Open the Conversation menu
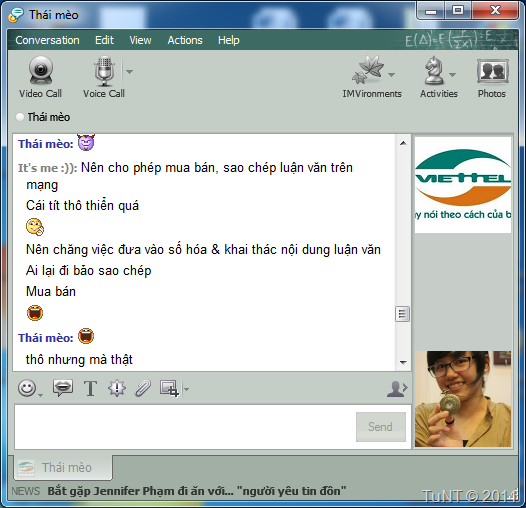 tap(47, 40)
